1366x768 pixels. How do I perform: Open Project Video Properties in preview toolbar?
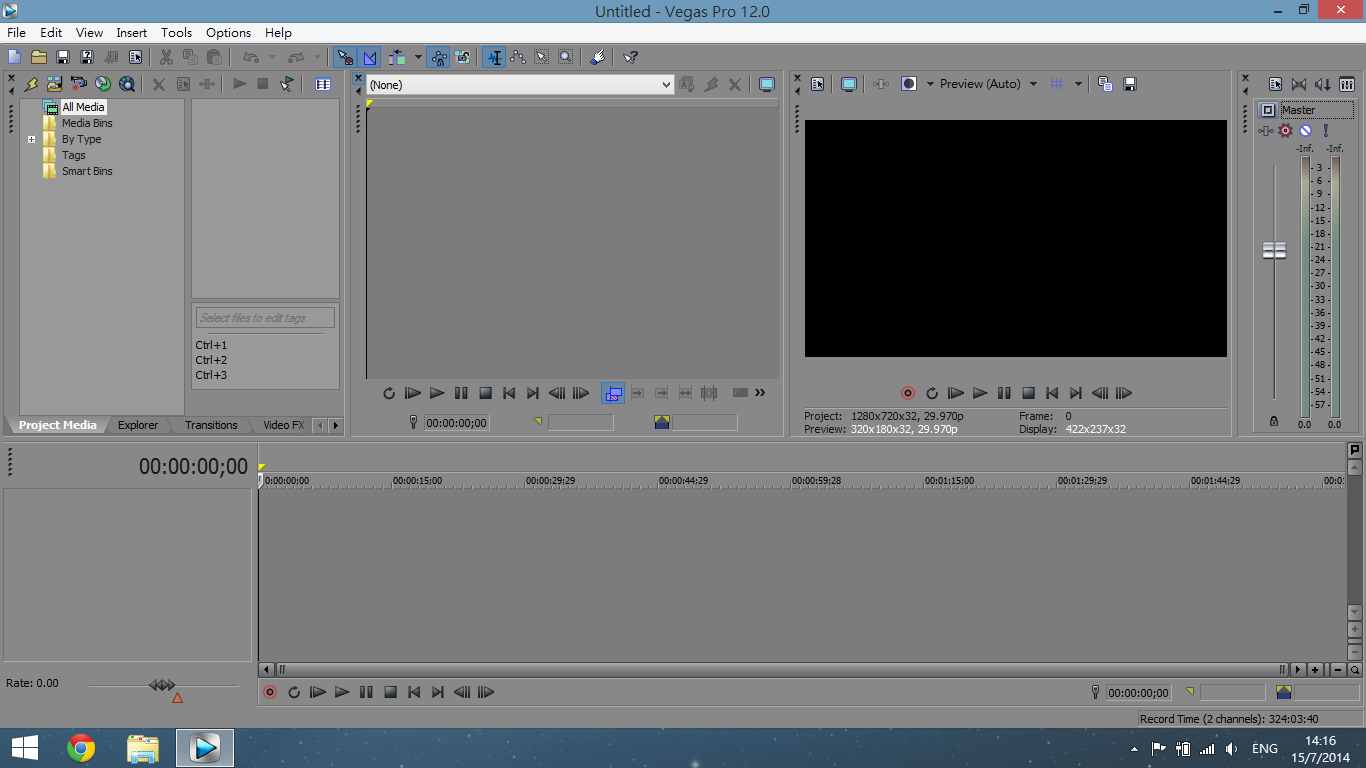817,84
